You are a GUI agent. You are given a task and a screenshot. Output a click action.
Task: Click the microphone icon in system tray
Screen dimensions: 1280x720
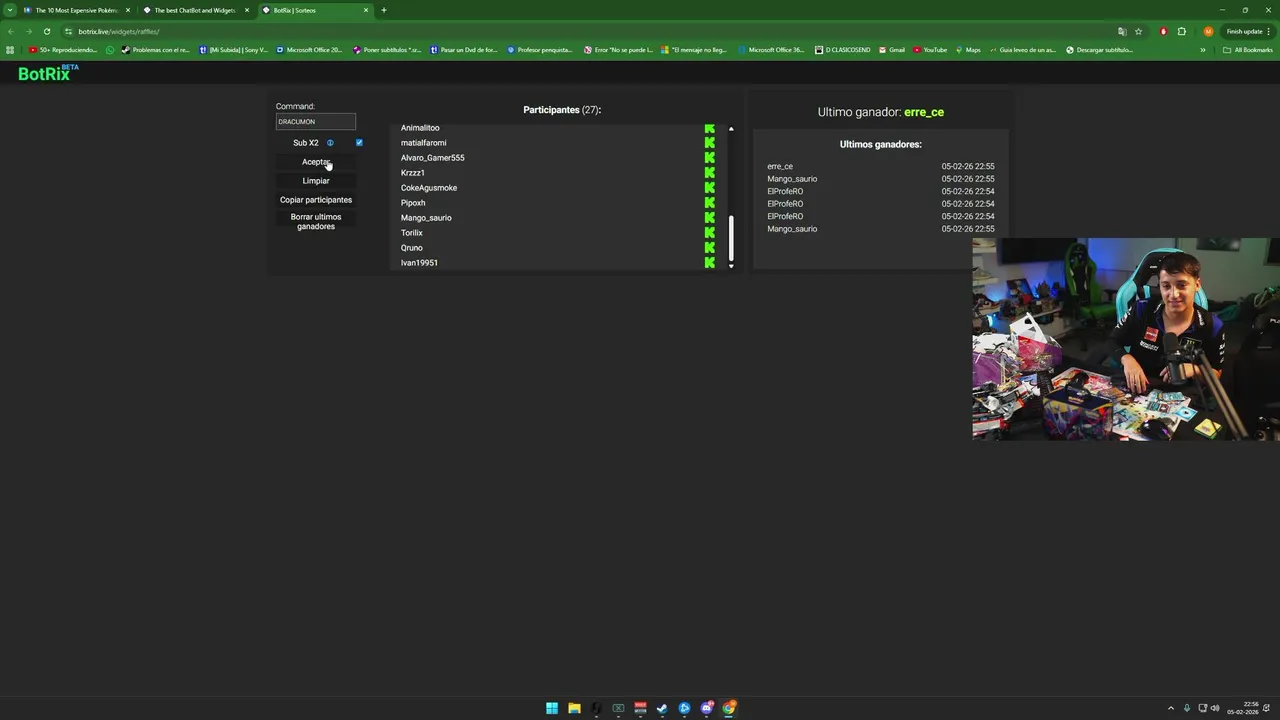click(1187, 708)
